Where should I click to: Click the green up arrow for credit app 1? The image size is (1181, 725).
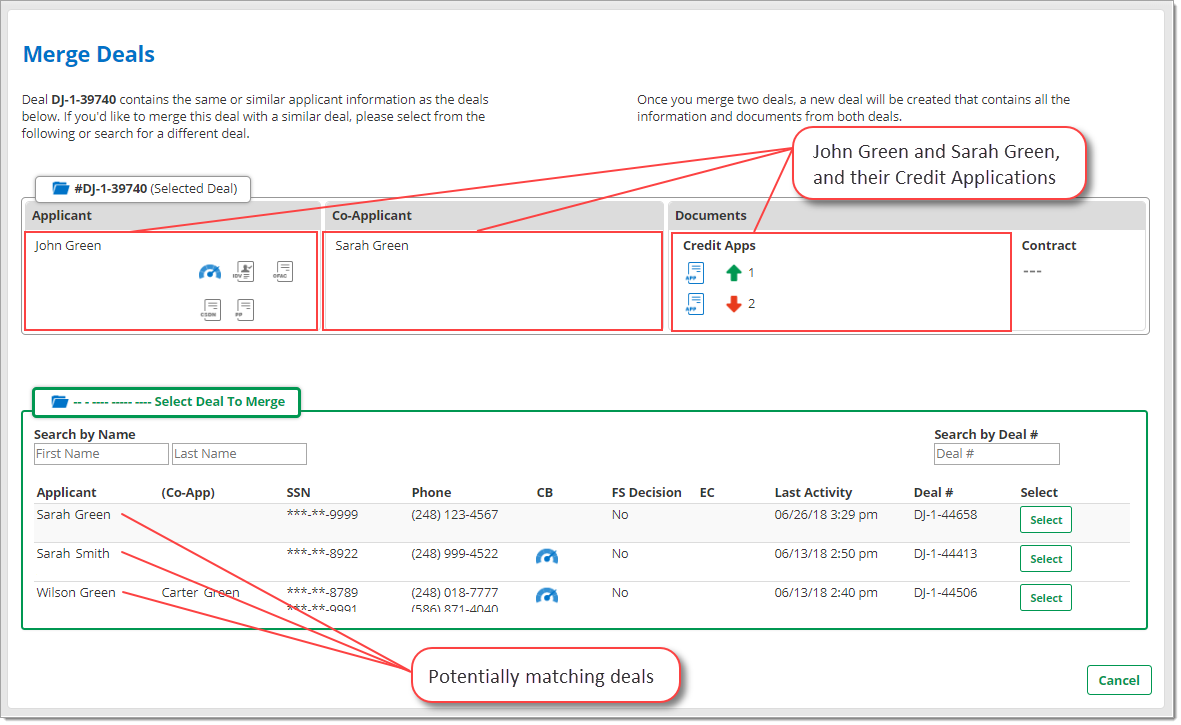click(734, 273)
